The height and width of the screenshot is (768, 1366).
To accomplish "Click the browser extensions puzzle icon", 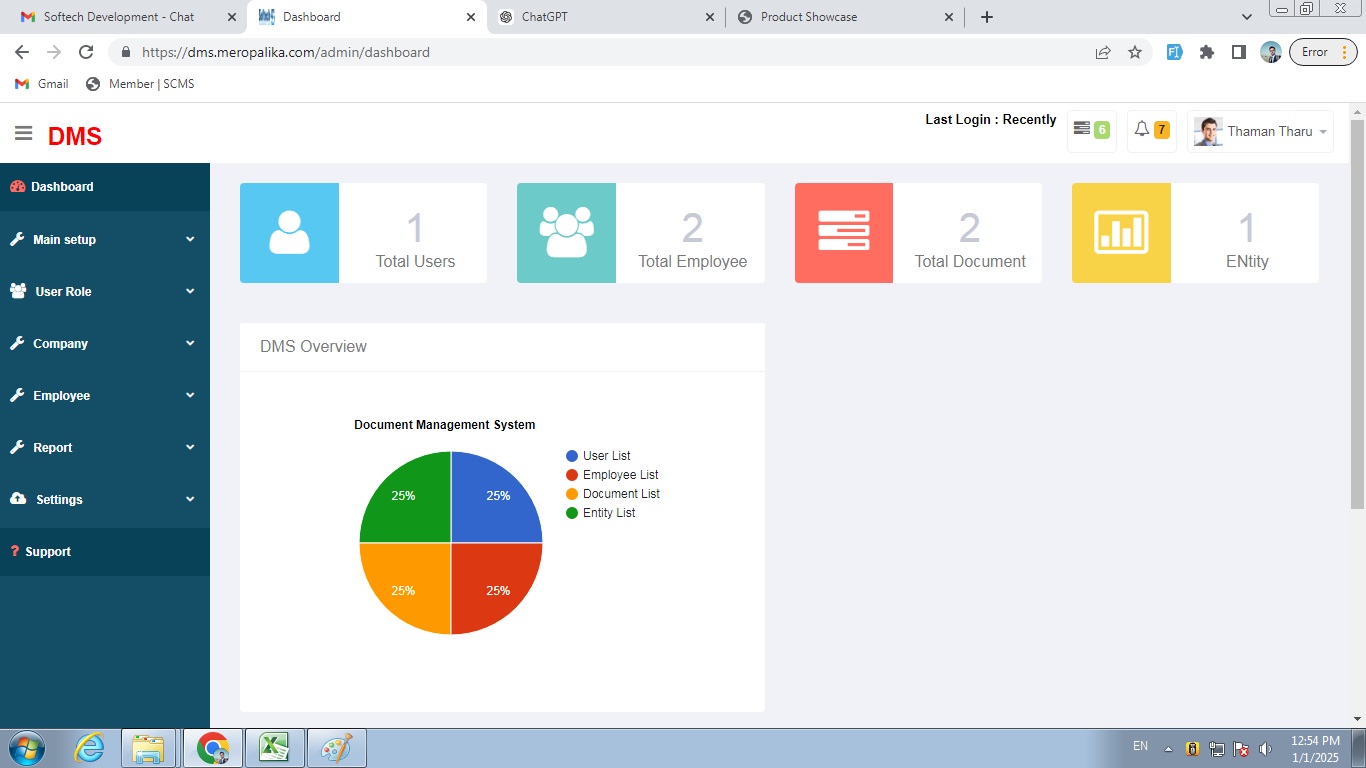I will [x=1206, y=52].
